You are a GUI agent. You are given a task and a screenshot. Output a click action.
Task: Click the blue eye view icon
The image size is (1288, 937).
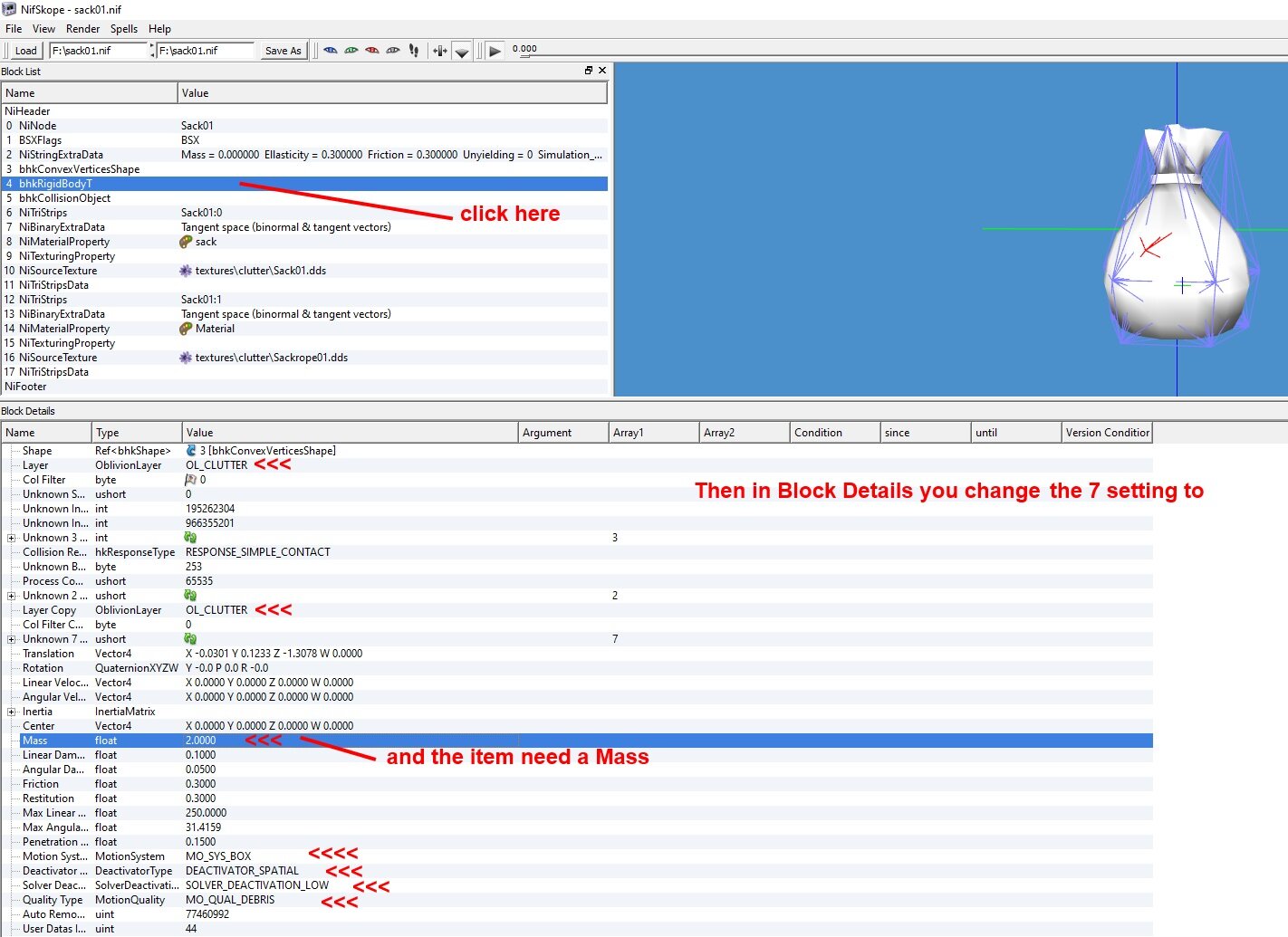click(331, 51)
